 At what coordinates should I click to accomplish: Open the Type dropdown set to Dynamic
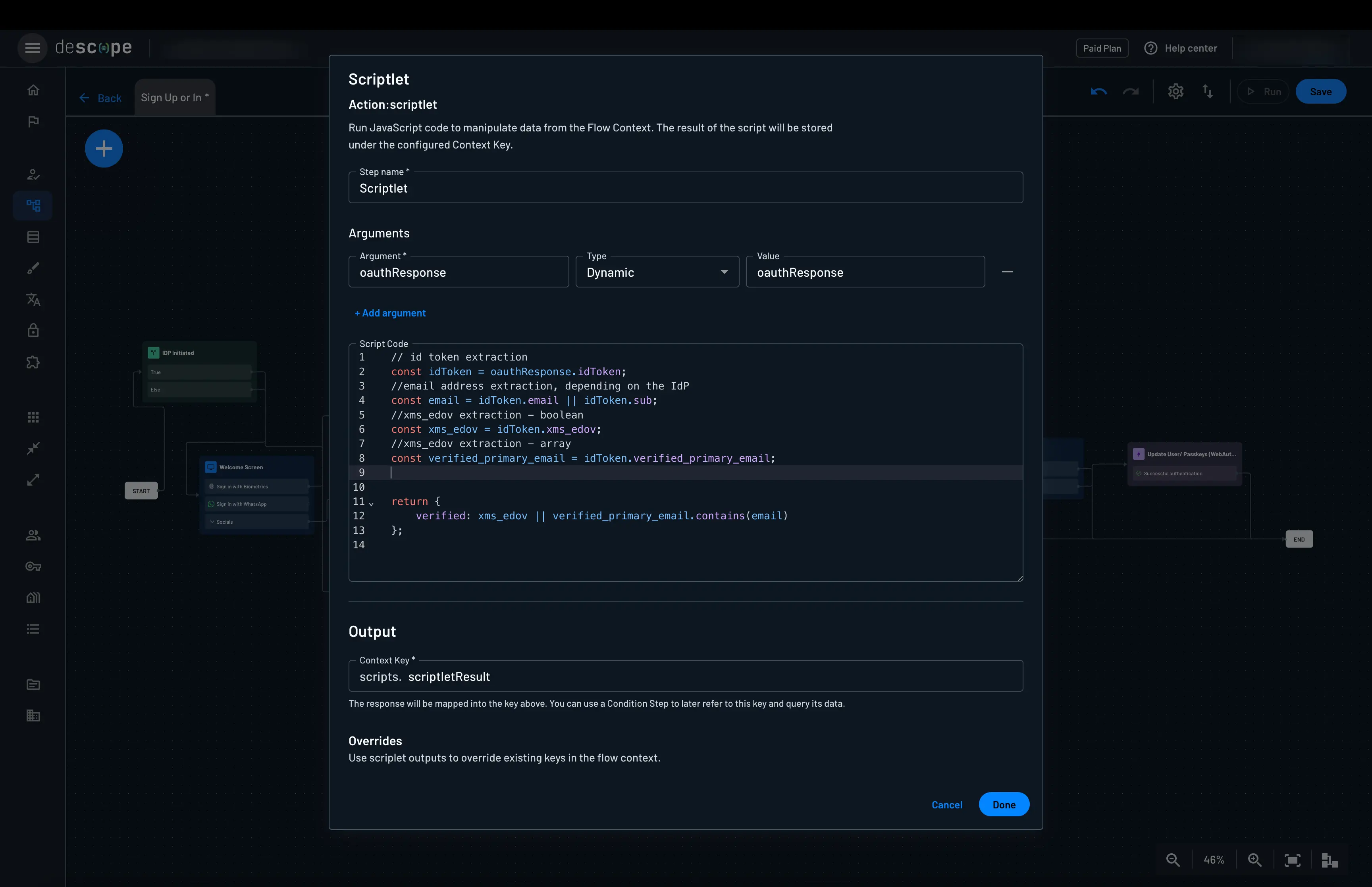(x=657, y=272)
